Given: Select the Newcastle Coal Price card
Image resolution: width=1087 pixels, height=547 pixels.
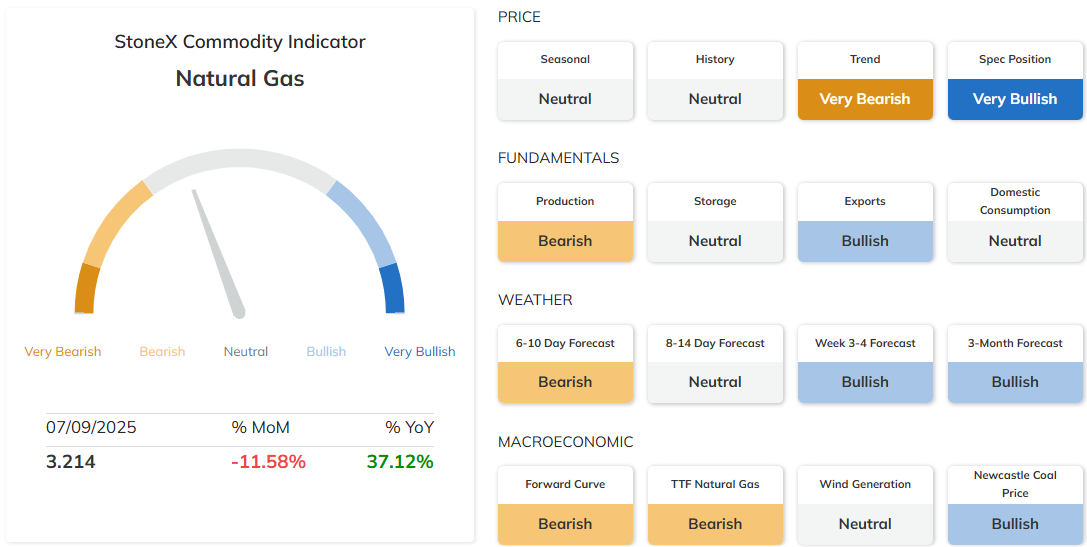Looking at the screenshot, I should point(1015,505).
